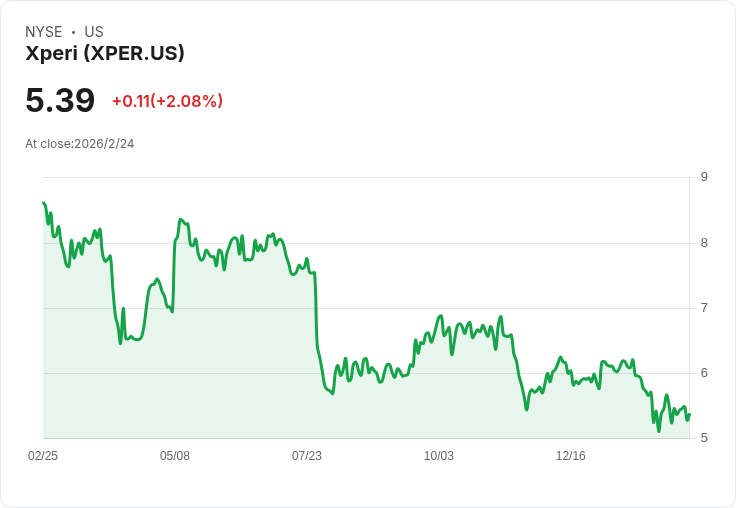Select the 10/03 date on x-axis
The image size is (736, 508).
coord(439,456)
